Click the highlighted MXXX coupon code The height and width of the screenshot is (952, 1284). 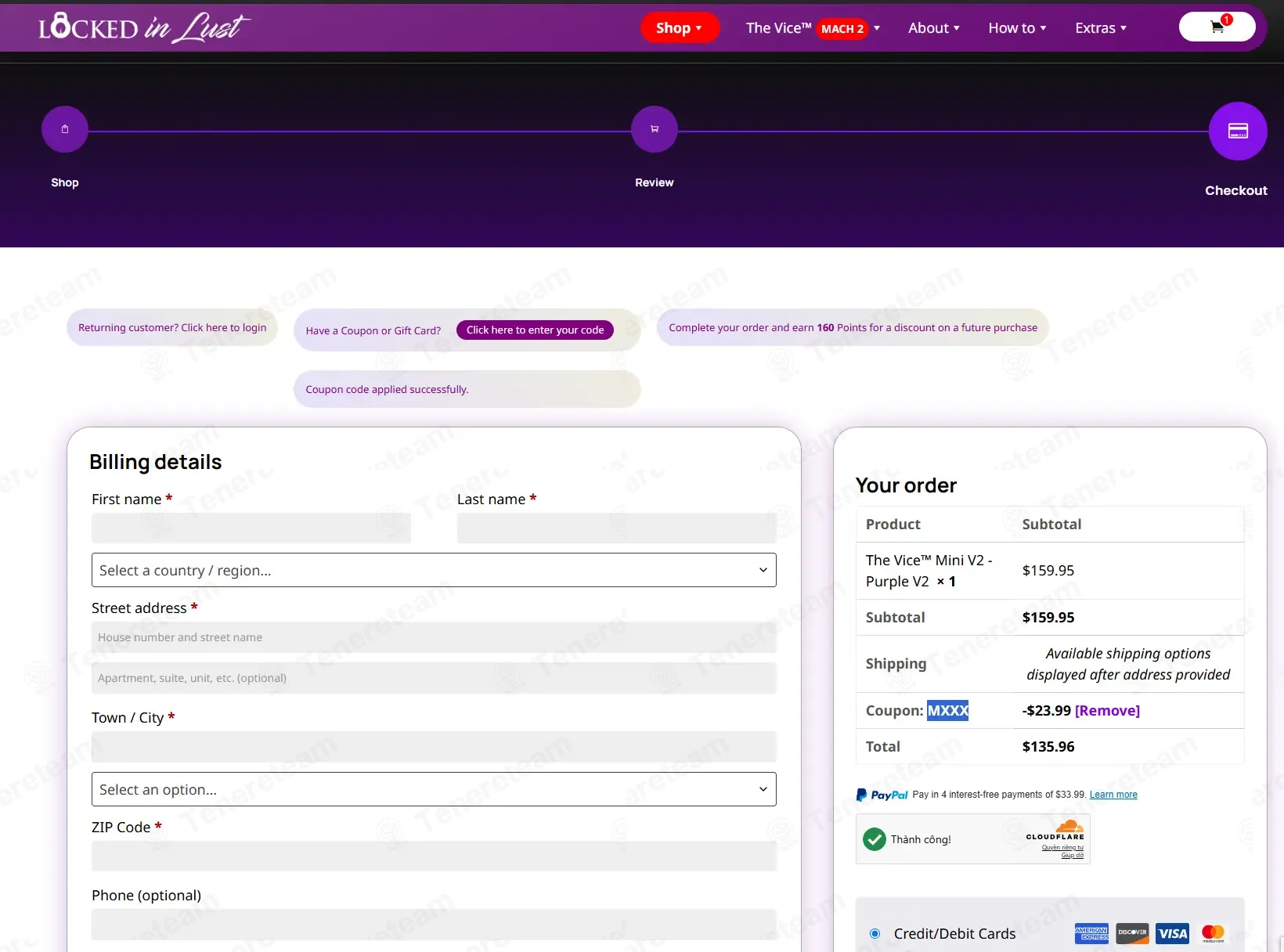point(948,710)
